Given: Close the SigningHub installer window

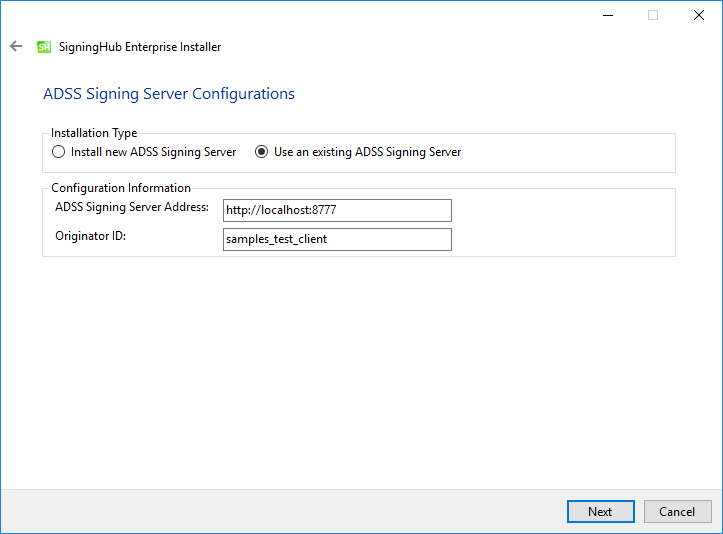Looking at the screenshot, I should tap(699, 15).
